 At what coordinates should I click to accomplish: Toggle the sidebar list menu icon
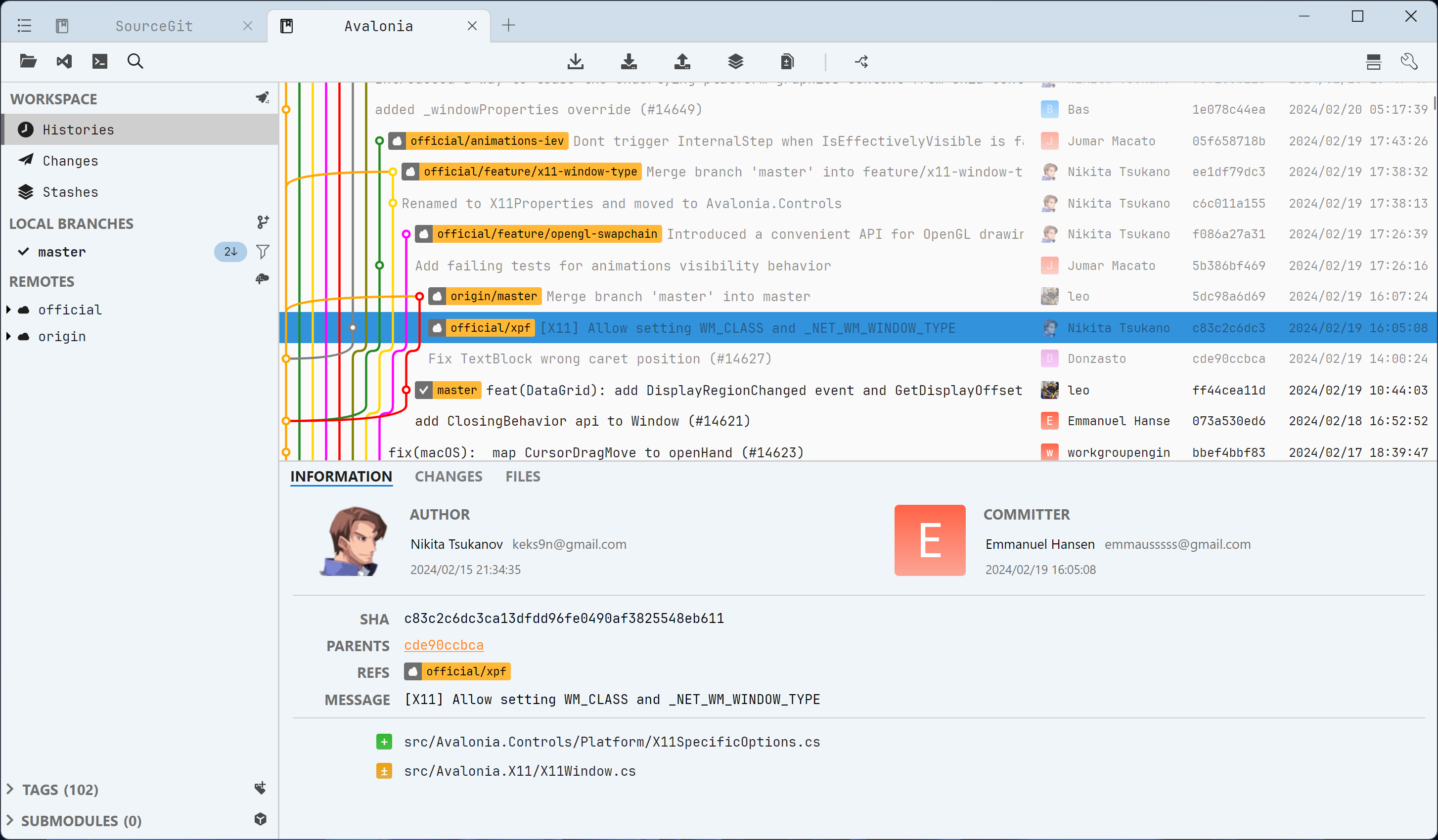coord(24,26)
